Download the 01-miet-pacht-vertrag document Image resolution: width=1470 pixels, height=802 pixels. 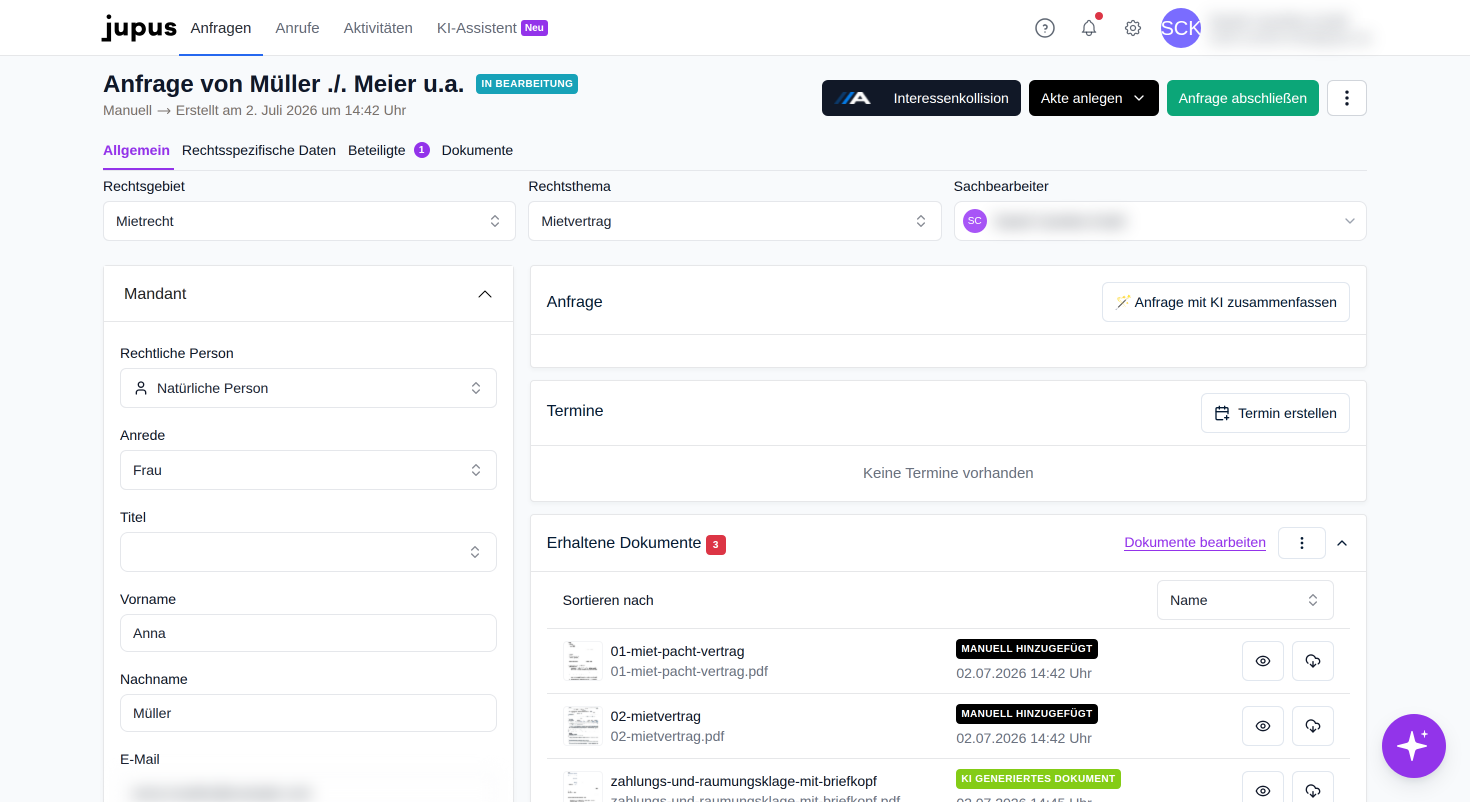coord(1313,661)
